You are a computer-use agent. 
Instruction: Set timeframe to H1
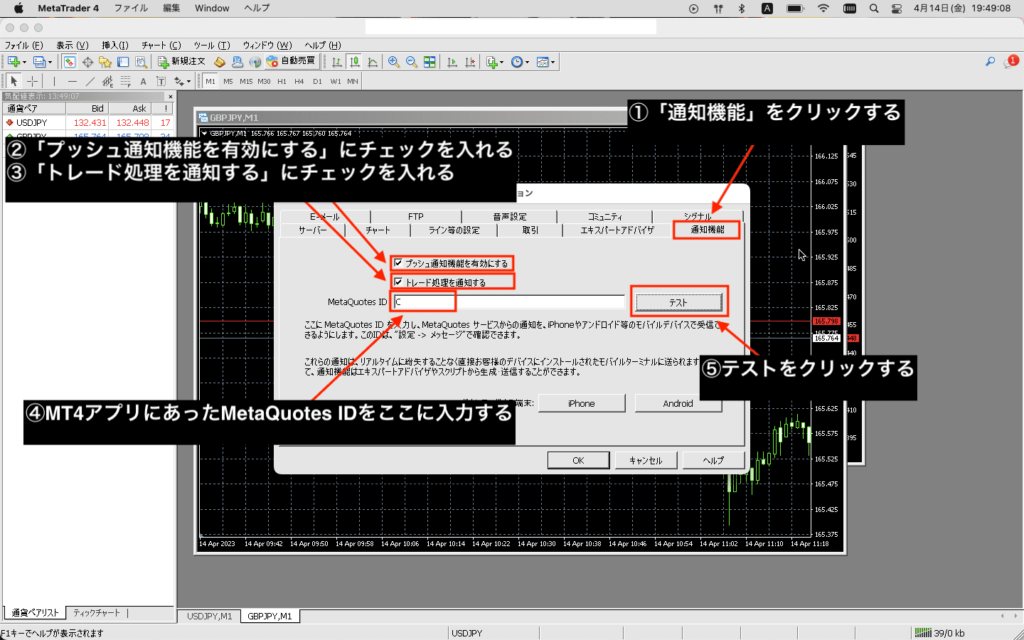click(x=281, y=82)
